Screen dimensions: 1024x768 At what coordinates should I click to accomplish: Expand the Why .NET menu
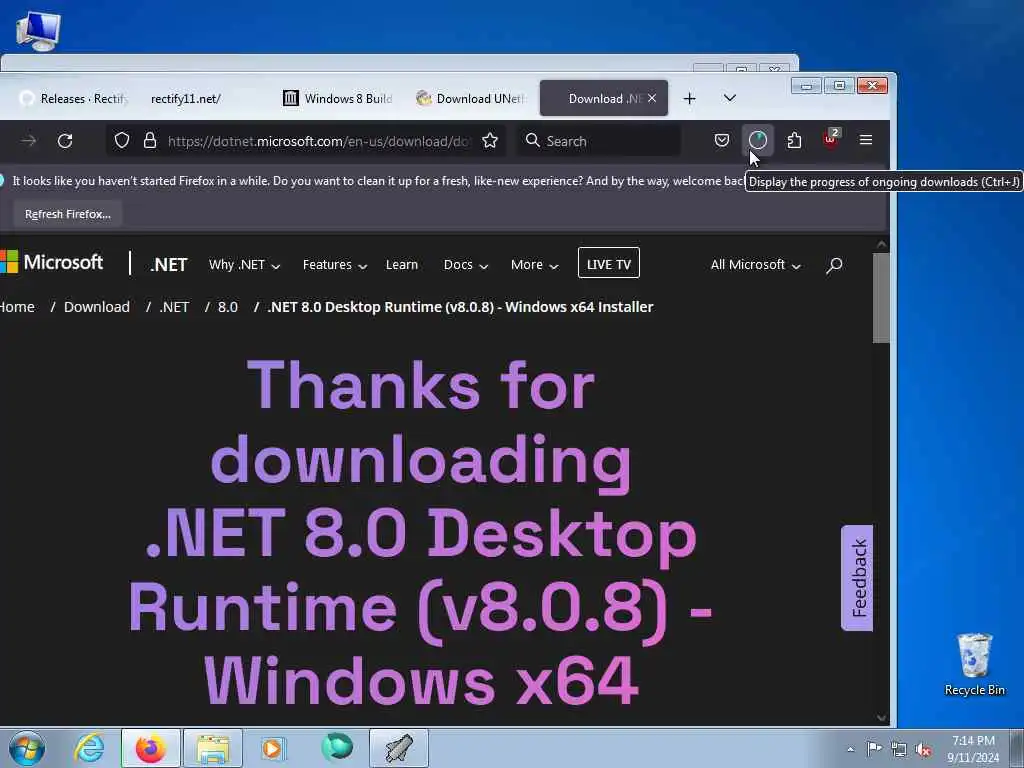point(244,264)
